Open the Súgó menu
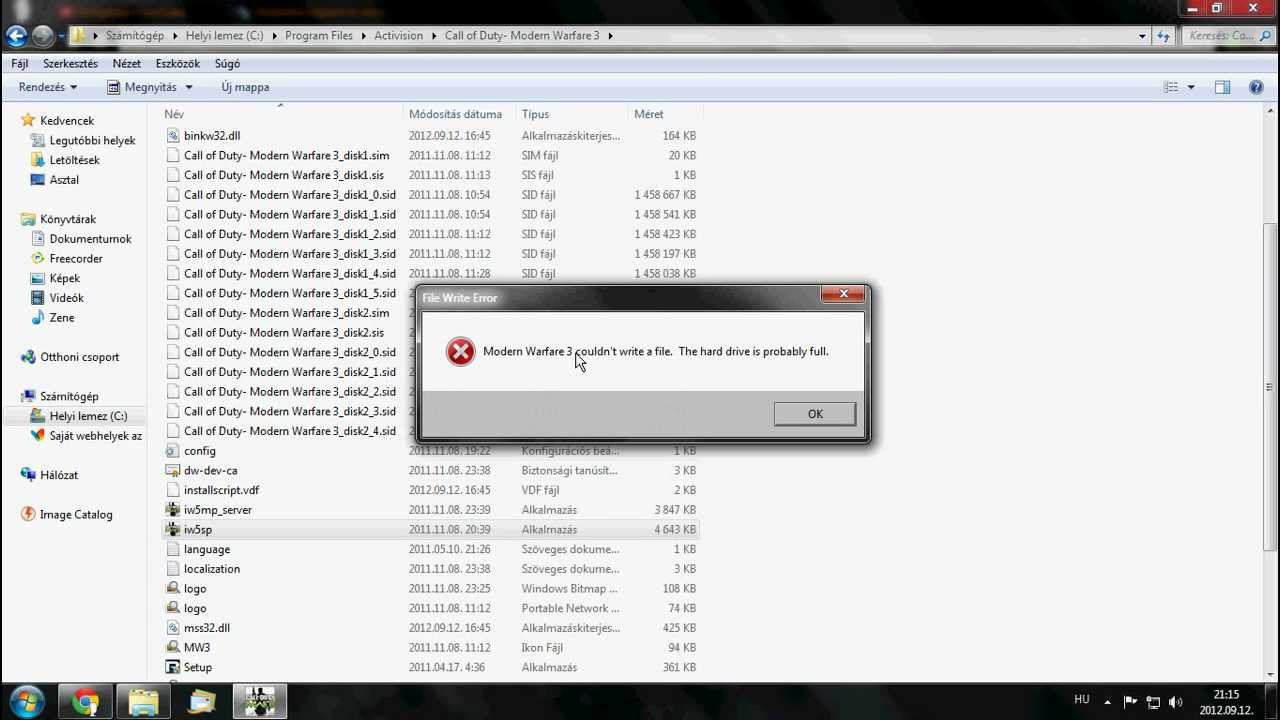The image size is (1280, 720). (227, 63)
